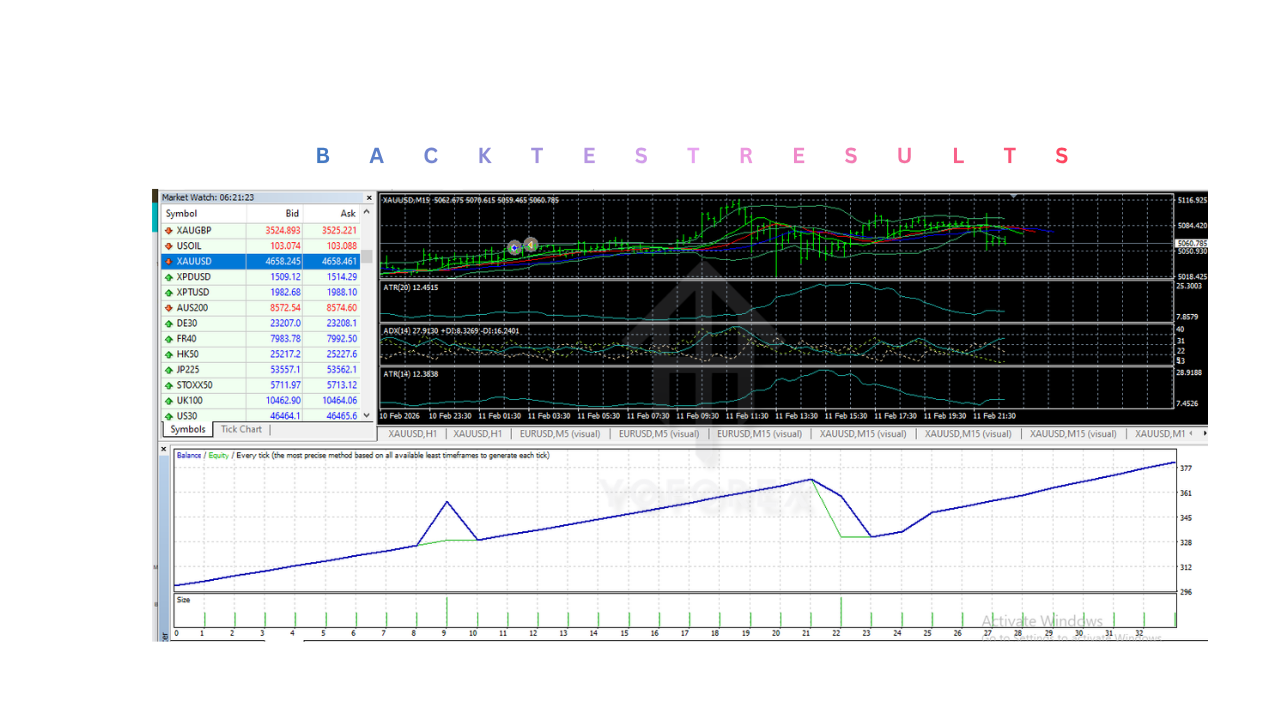Click the green up-arrow icon beside DE30
Image resolution: width=1280 pixels, height=720 pixels.
(x=167, y=323)
